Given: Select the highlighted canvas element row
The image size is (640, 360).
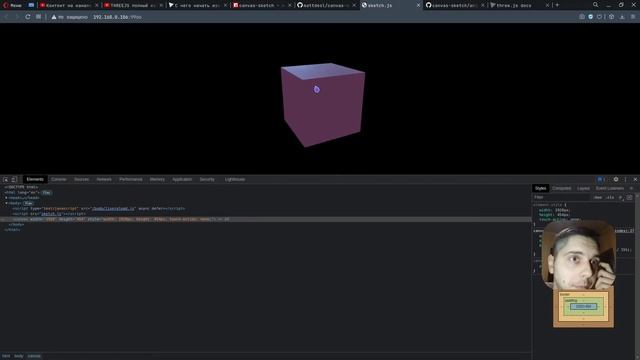Looking at the screenshot, I should click(265, 219).
